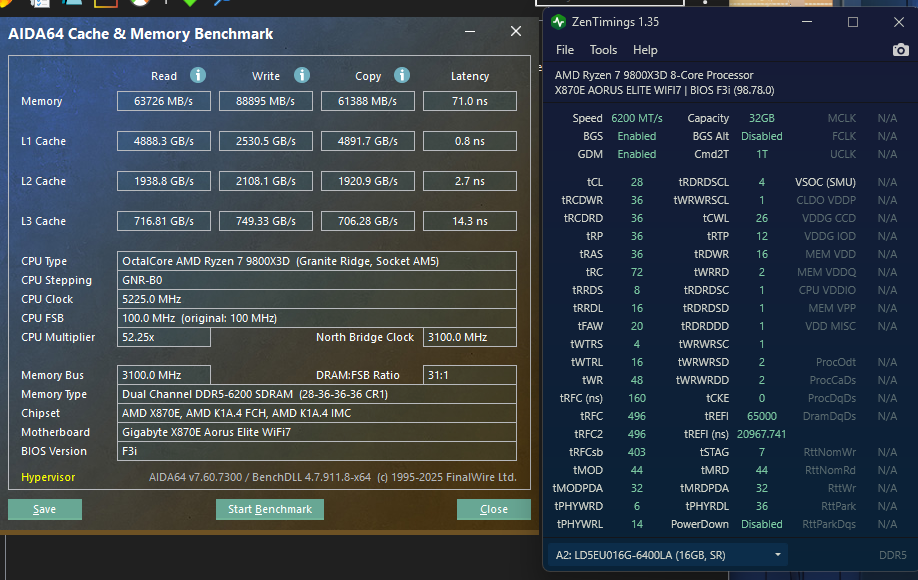Image resolution: width=918 pixels, height=580 pixels.
Task: Open the File menu in ZenTimings
Action: coord(565,50)
